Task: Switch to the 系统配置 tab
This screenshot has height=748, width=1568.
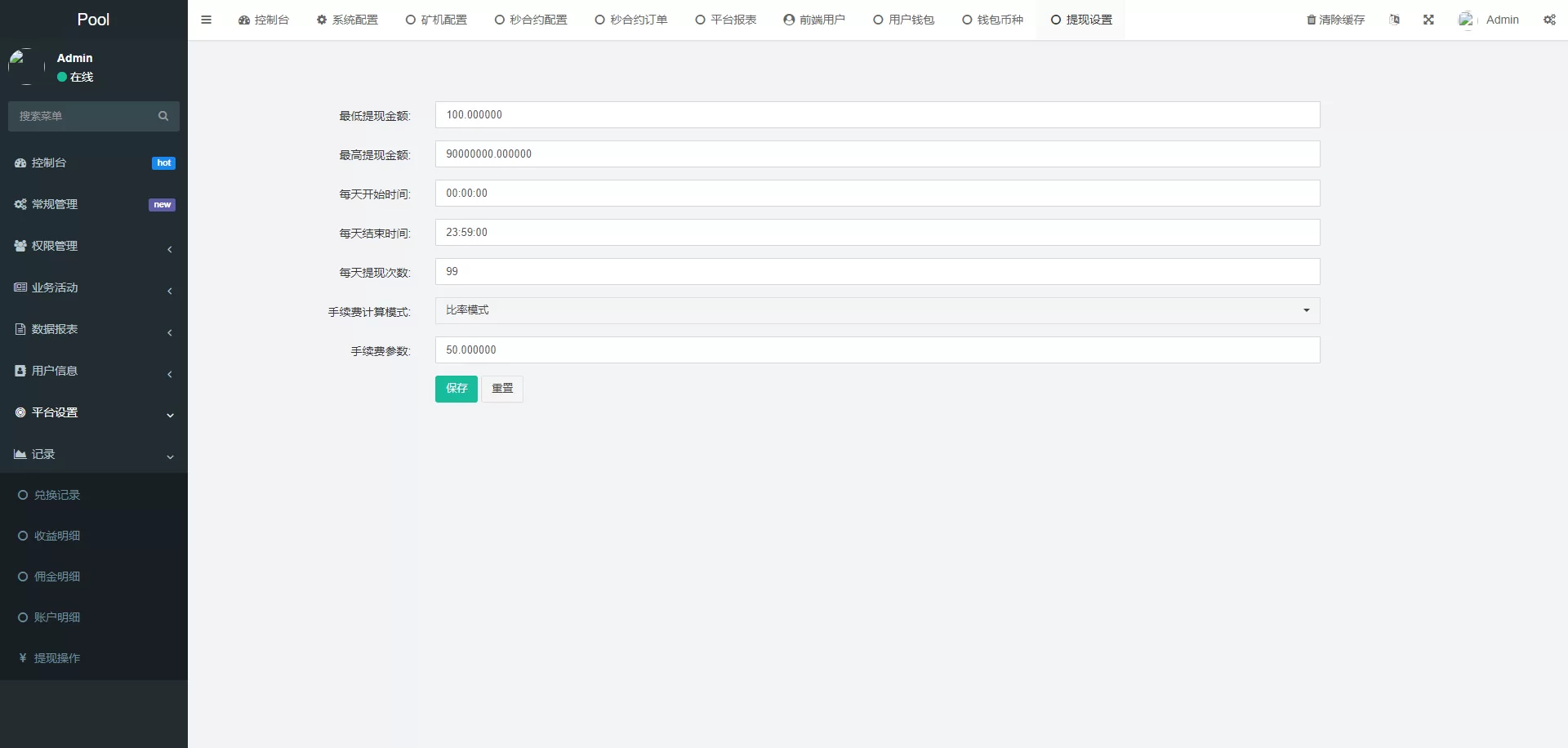Action: click(347, 20)
